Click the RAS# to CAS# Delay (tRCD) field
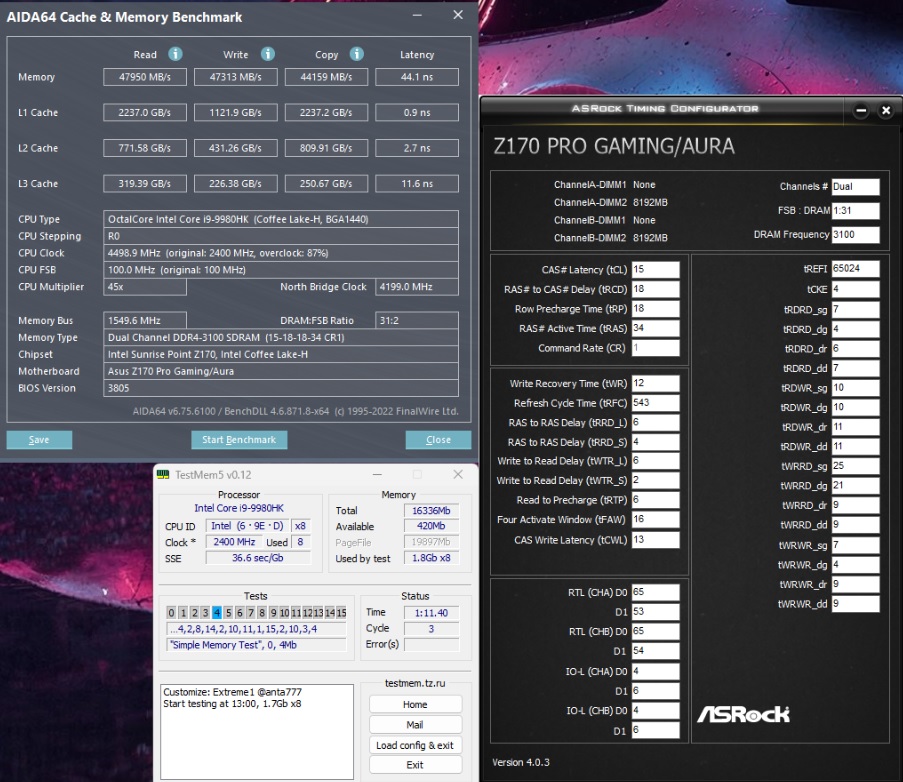The image size is (903, 782). [655, 289]
